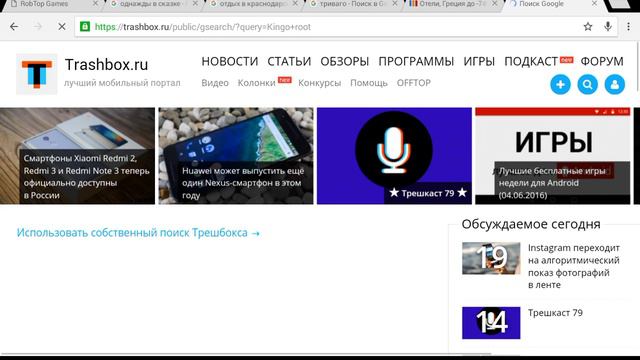
Task: Stop page loading with the X button
Action: (x=62, y=27)
